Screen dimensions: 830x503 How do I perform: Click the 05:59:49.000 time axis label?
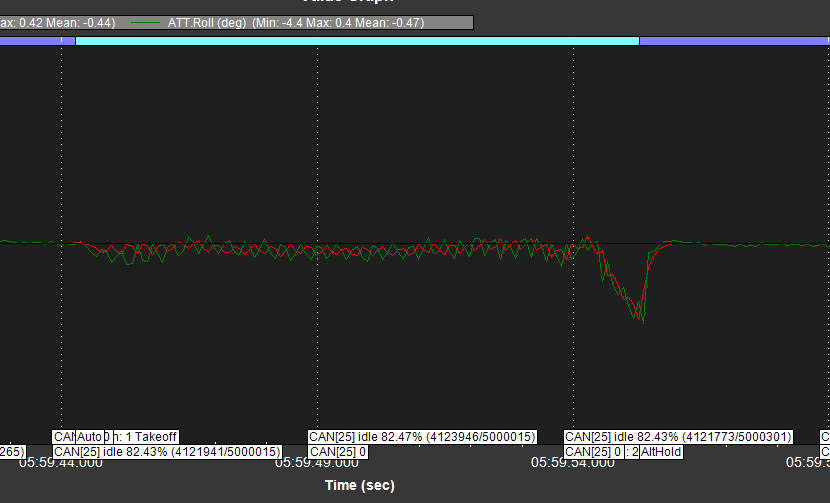pos(317,463)
